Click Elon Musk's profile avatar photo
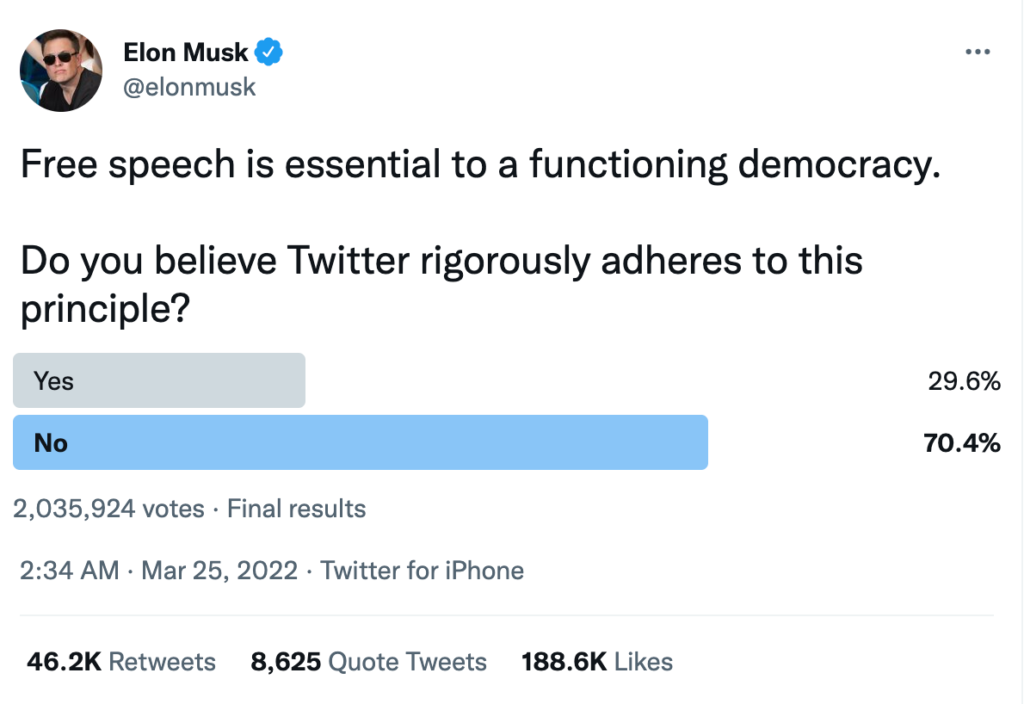The width and height of the screenshot is (1024, 704). point(61,70)
